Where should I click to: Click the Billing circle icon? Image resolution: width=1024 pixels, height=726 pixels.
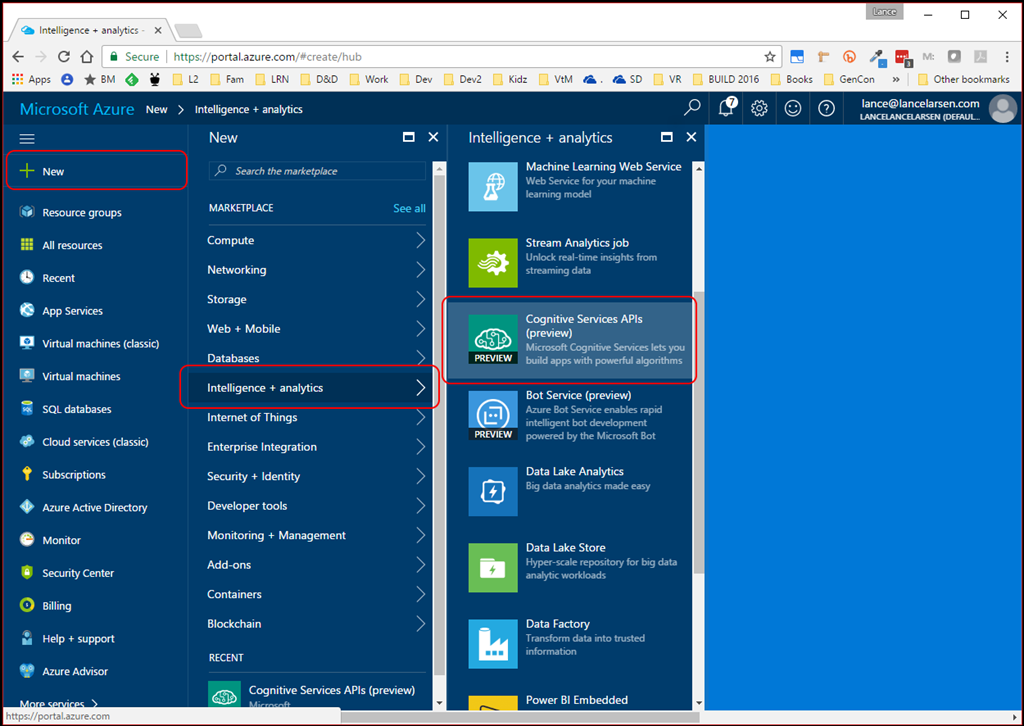click(x=27, y=605)
